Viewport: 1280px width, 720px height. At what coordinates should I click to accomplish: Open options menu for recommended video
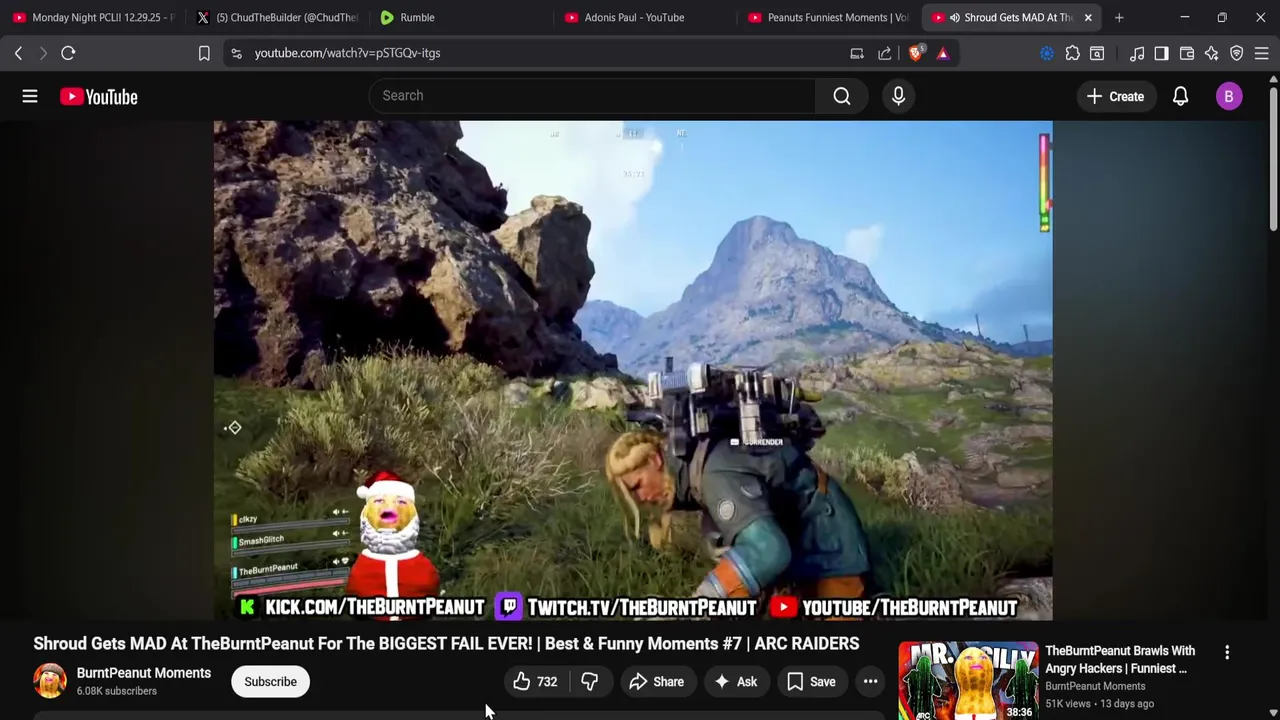pyautogui.click(x=1227, y=652)
